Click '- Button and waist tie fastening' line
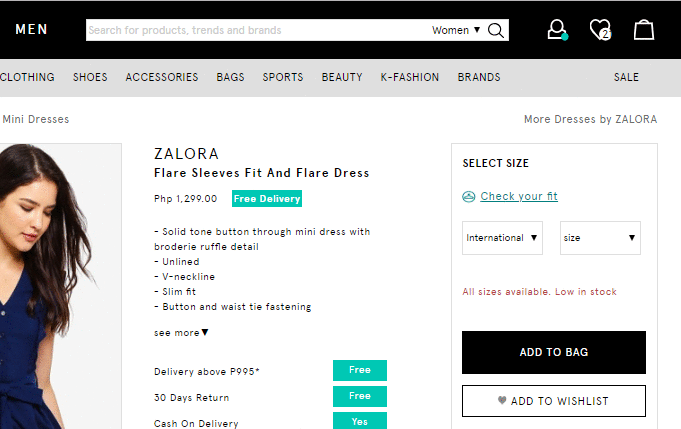 coord(233,307)
